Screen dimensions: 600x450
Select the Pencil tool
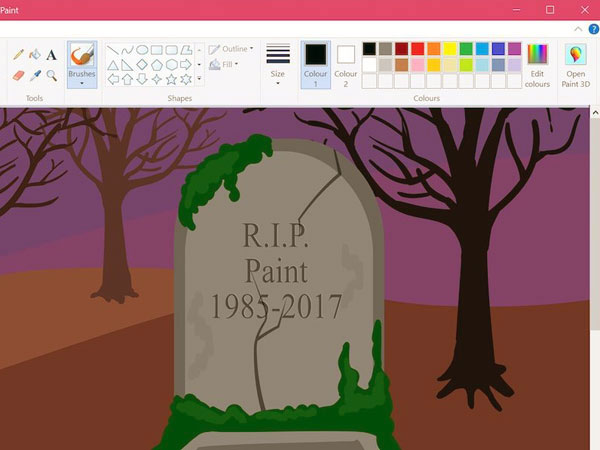(x=18, y=55)
